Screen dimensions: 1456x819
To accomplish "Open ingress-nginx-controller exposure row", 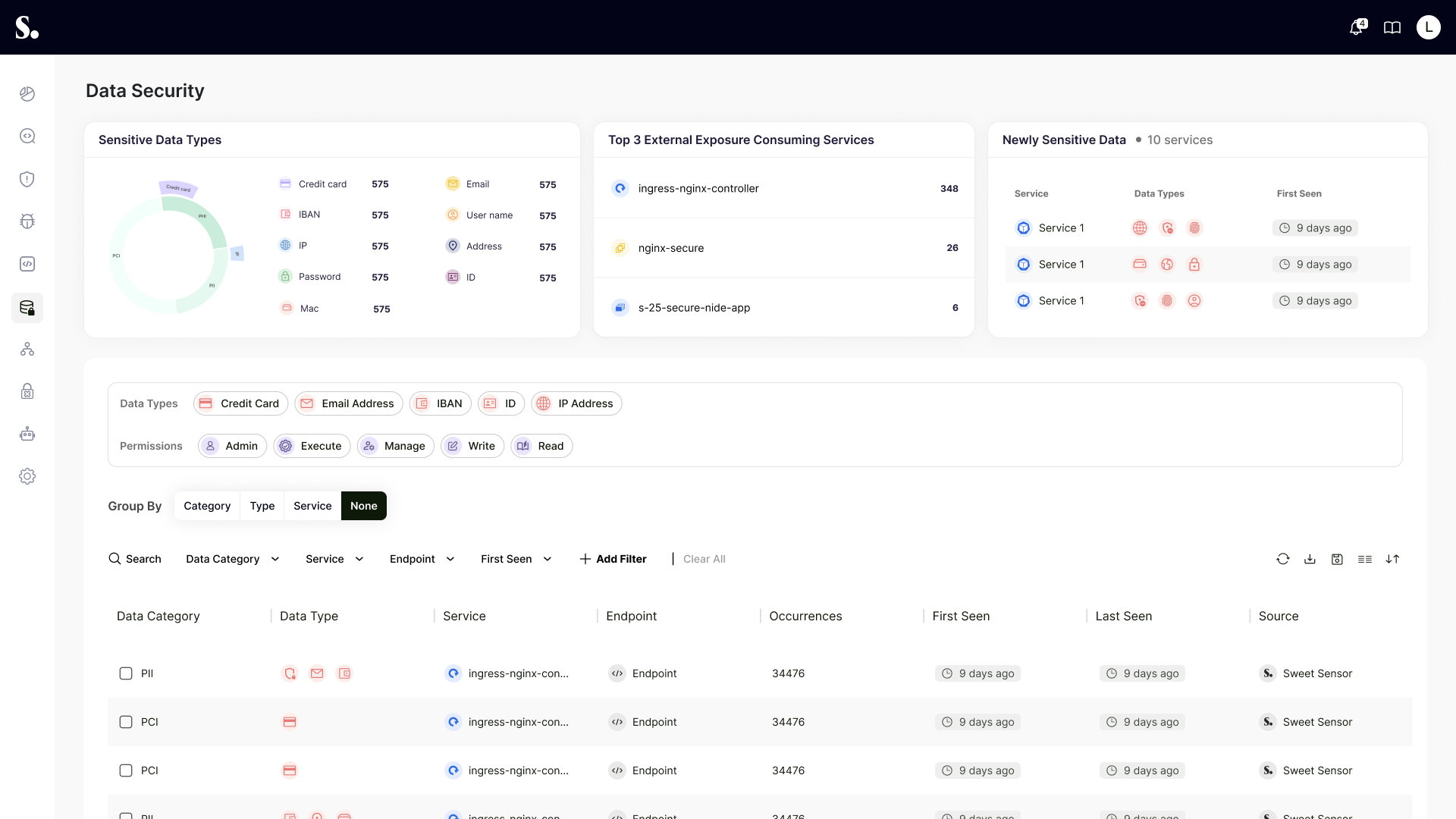I will (784, 188).
